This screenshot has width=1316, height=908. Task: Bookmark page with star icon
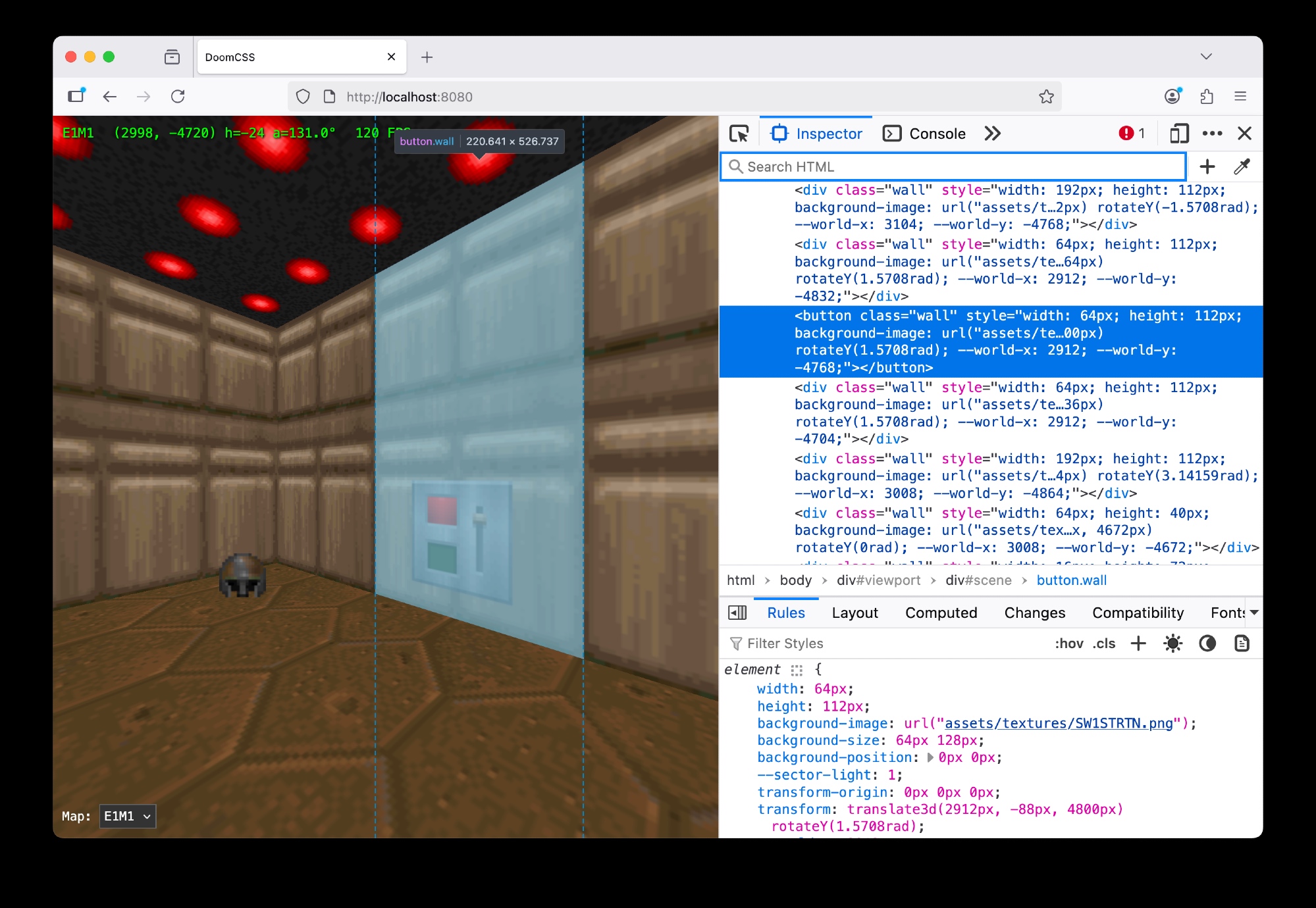click(1046, 97)
